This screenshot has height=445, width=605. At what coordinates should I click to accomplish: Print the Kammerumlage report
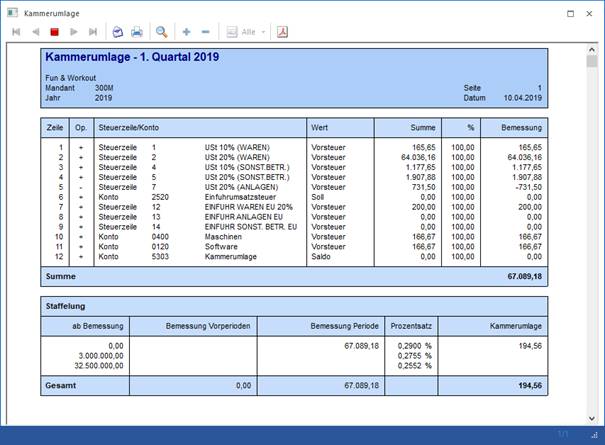click(x=136, y=32)
